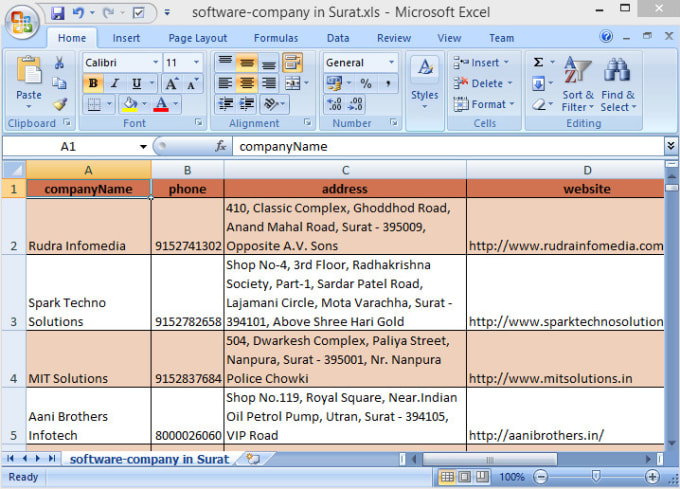The image size is (680, 489).
Task: Apply accounting number format
Action: (x=334, y=83)
